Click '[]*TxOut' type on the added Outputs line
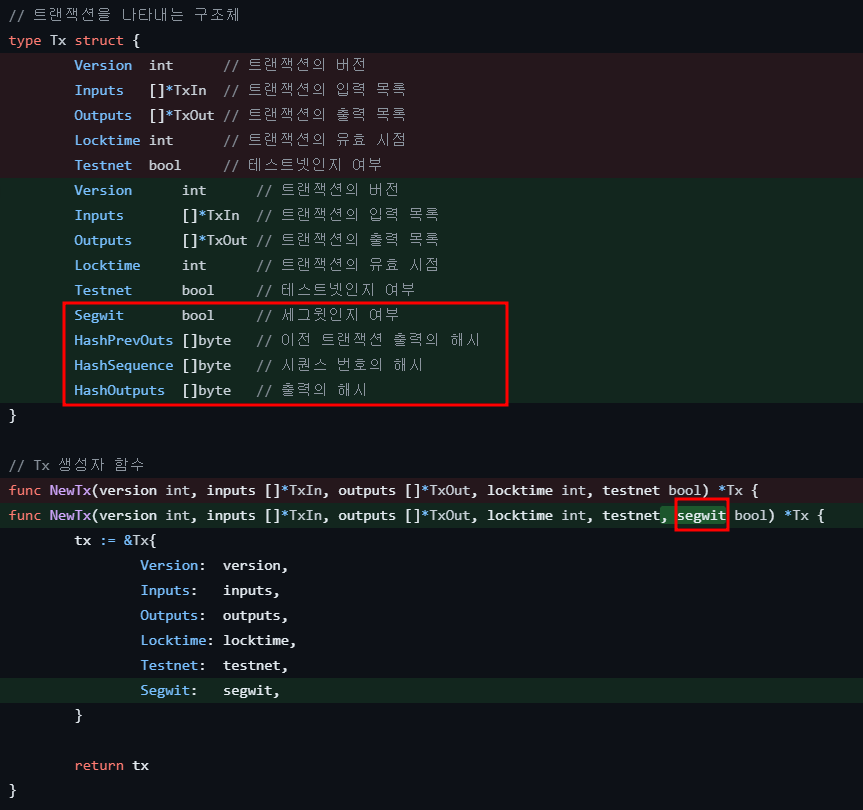863x810 pixels. (215, 240)
